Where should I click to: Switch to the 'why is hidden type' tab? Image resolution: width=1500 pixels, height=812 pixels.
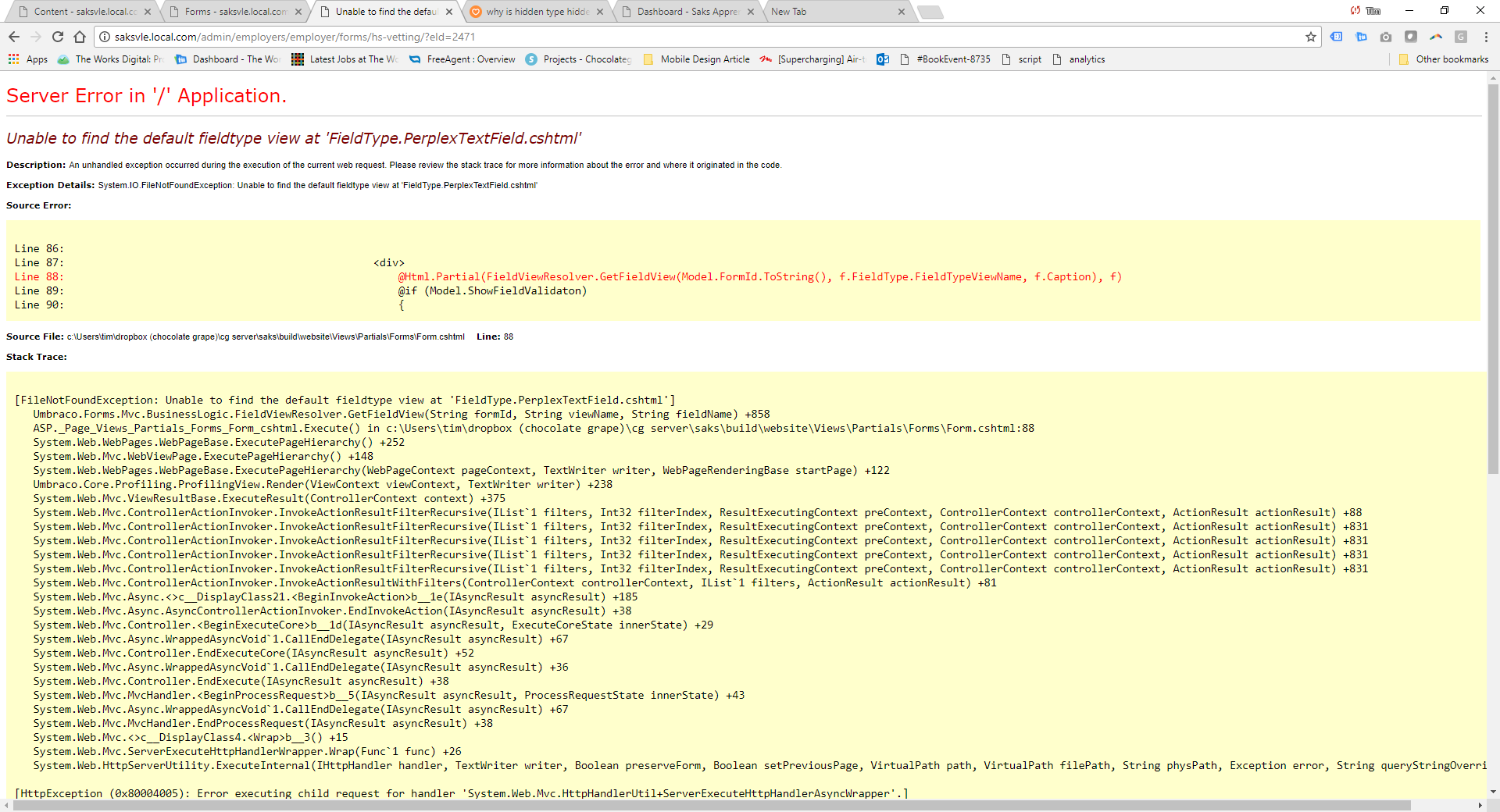pyautogui.click(x=535, y=12)
